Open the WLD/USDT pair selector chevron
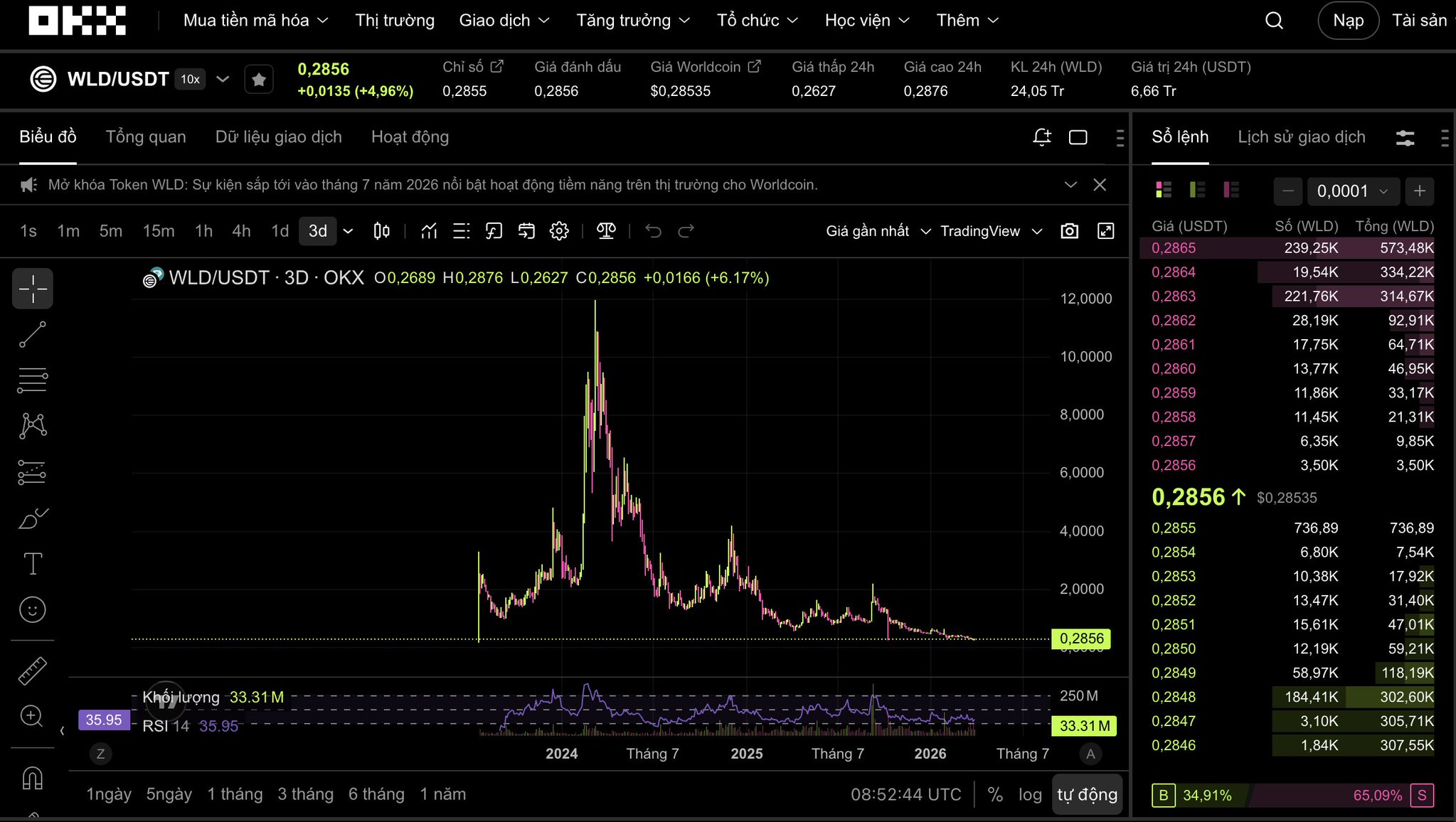1456x822 pixels. tap(223, 79)
